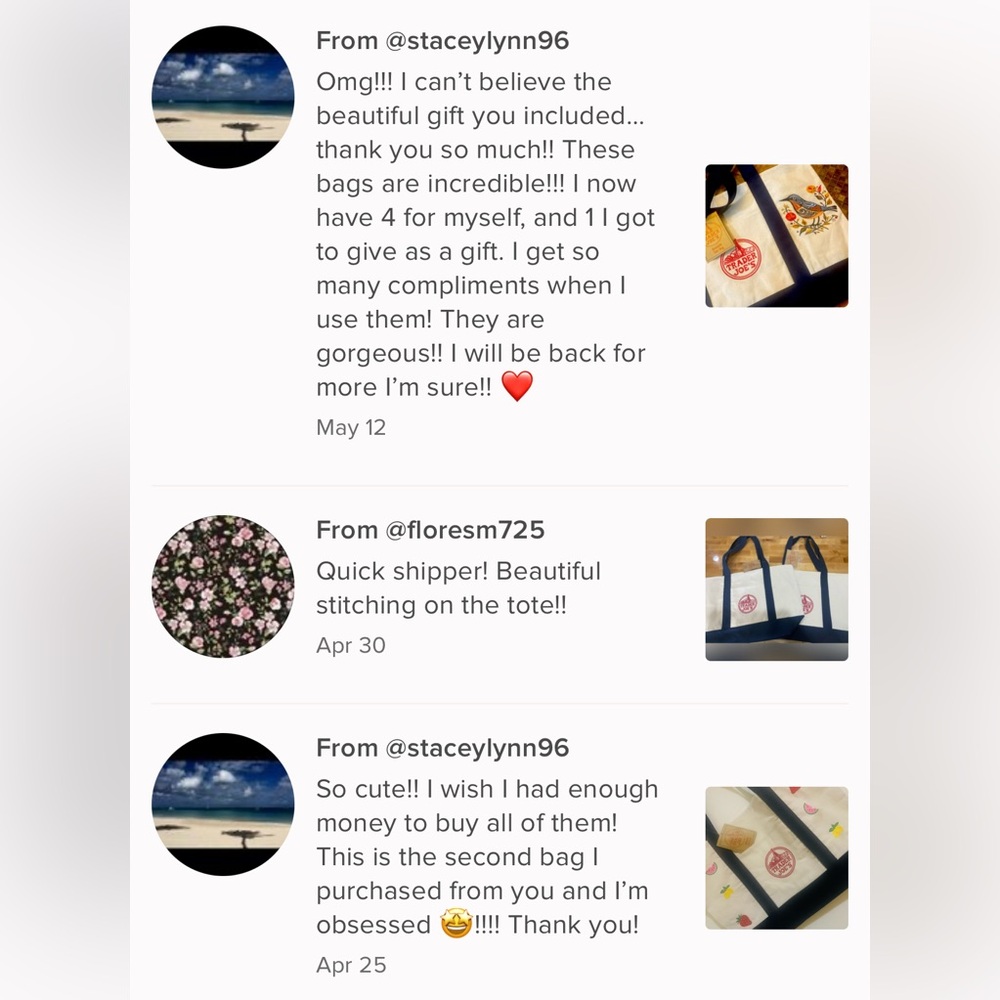Open the bird-embroidered tote bag photo

776,236
